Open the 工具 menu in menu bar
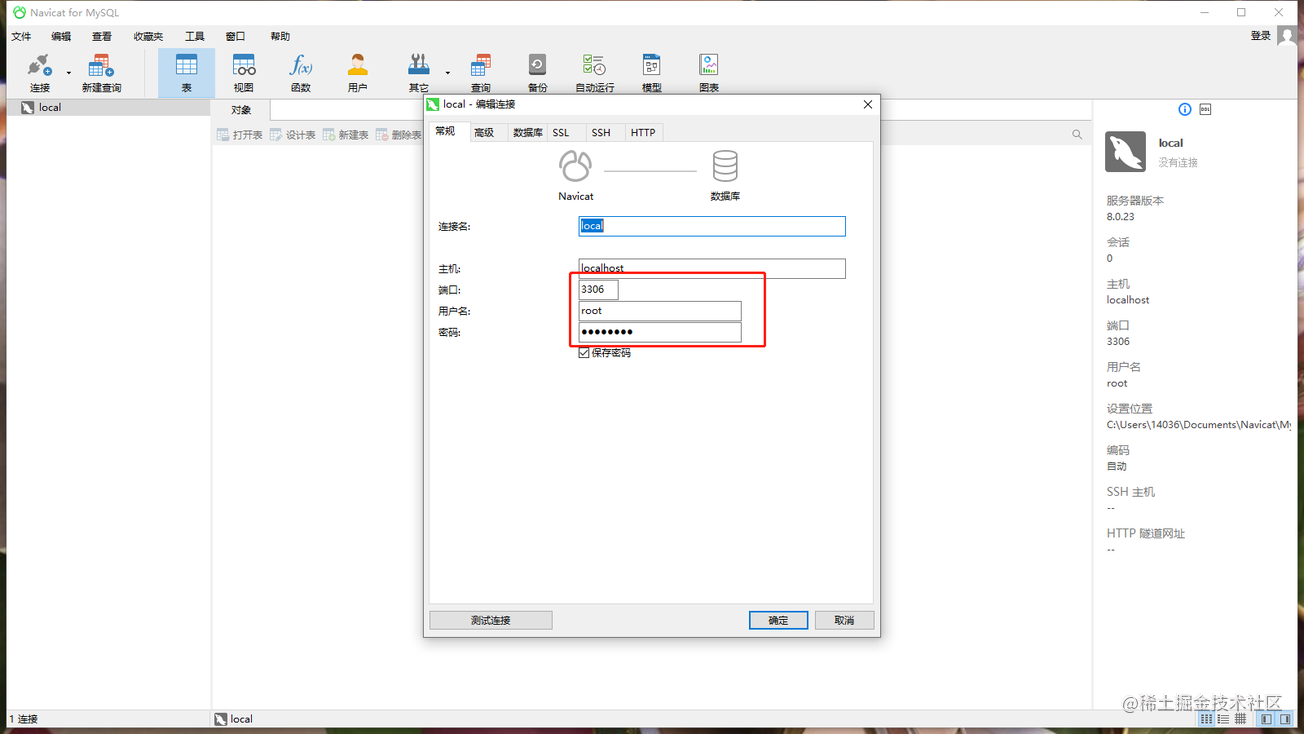 pos(194,36)
